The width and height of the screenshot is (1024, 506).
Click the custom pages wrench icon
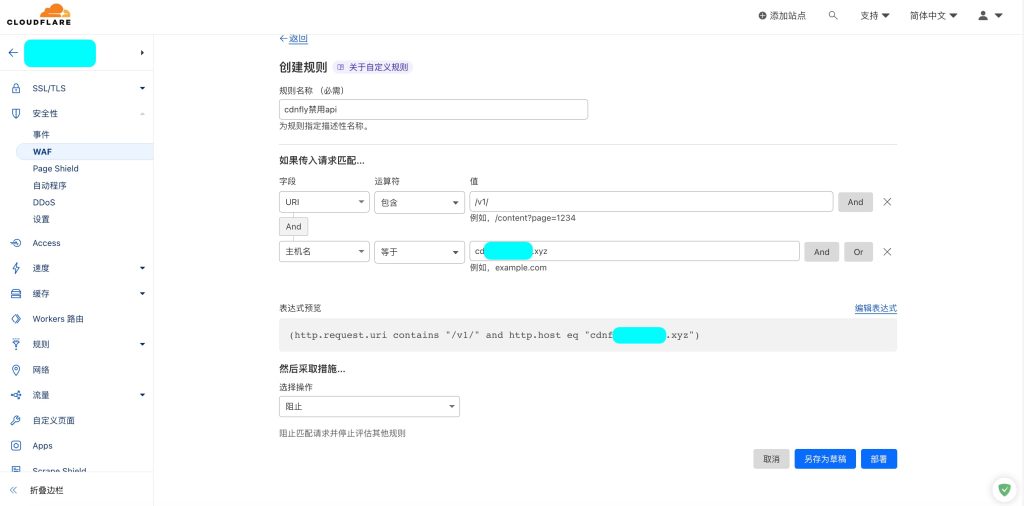pos(16,420)
